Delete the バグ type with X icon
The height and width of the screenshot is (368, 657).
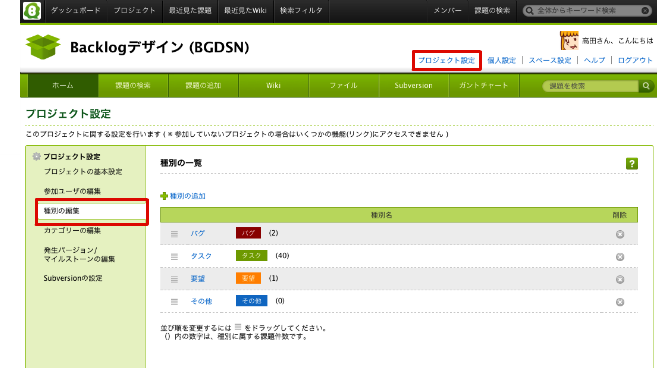[x=620, y=234]
